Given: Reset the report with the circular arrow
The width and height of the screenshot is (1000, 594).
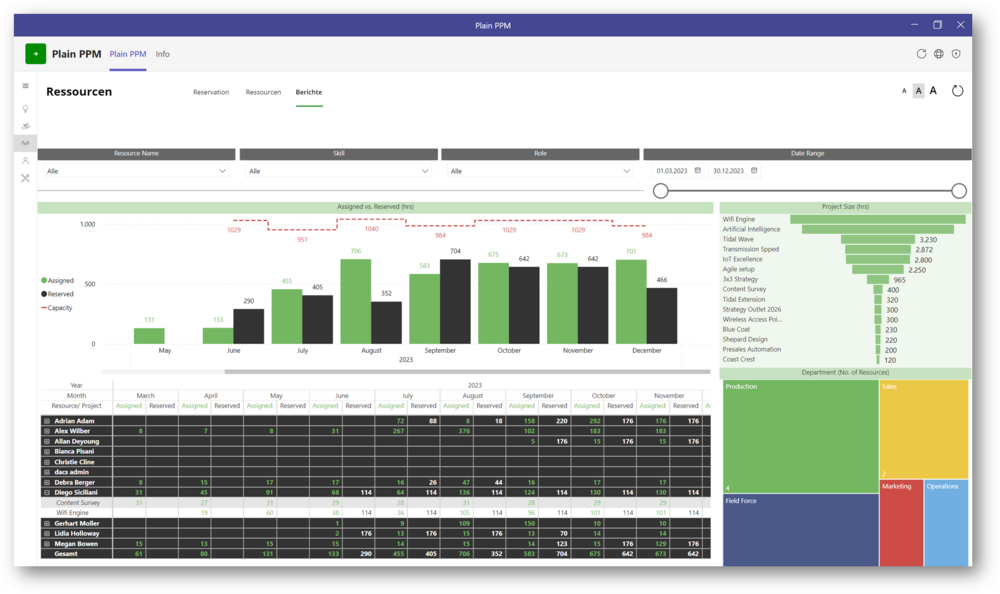Looking at the screenshot, I should [957, 91].
